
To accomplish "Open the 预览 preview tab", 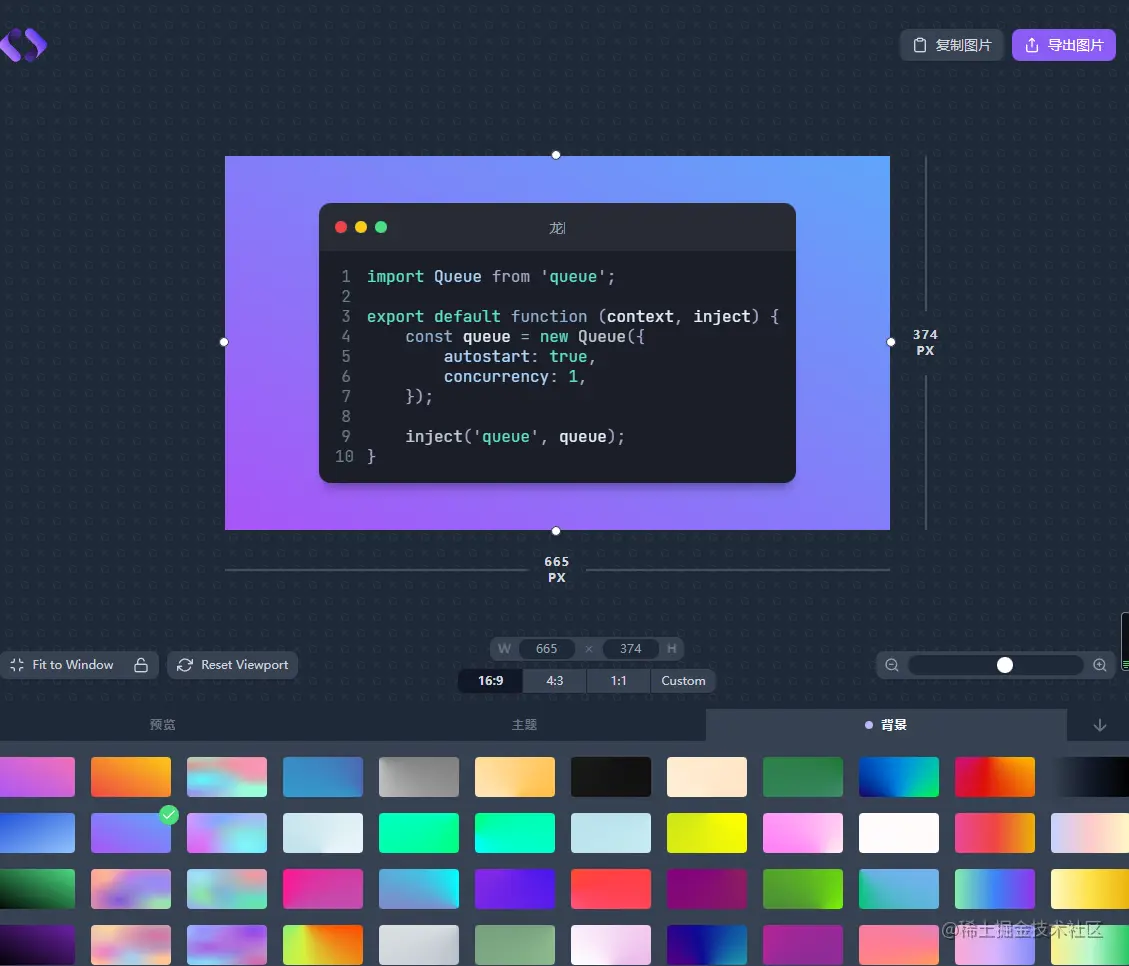I will coord(163,725).
